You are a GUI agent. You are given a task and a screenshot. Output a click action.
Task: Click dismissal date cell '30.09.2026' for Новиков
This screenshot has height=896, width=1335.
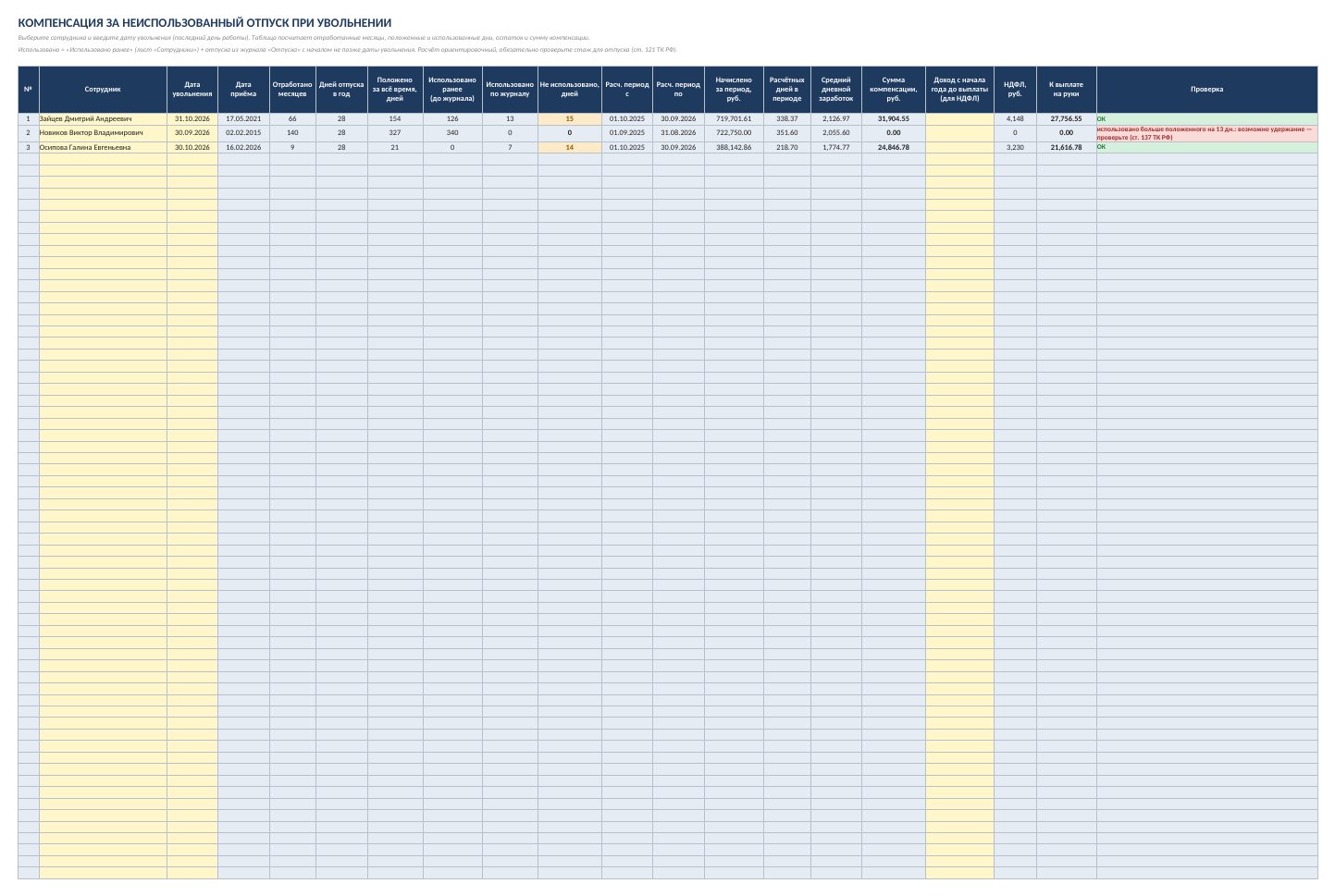pyautogui.click(x=192, y=133)
